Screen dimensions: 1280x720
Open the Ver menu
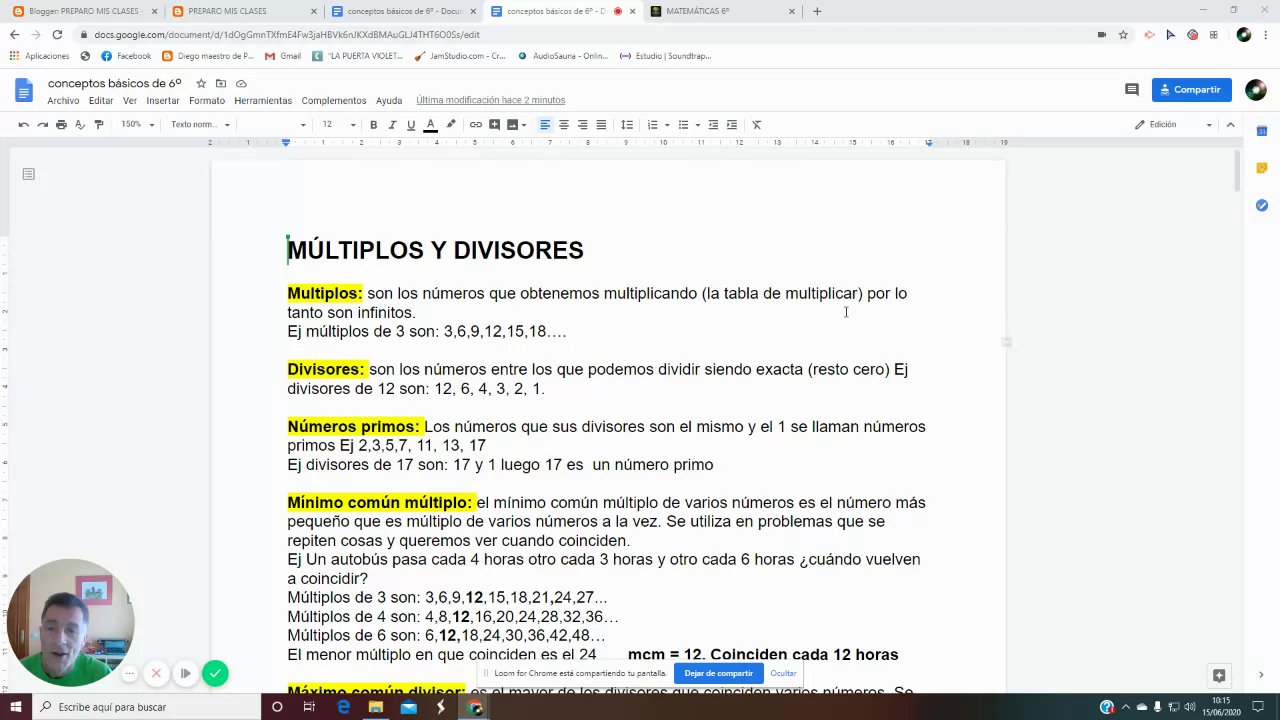coord(130,101)
